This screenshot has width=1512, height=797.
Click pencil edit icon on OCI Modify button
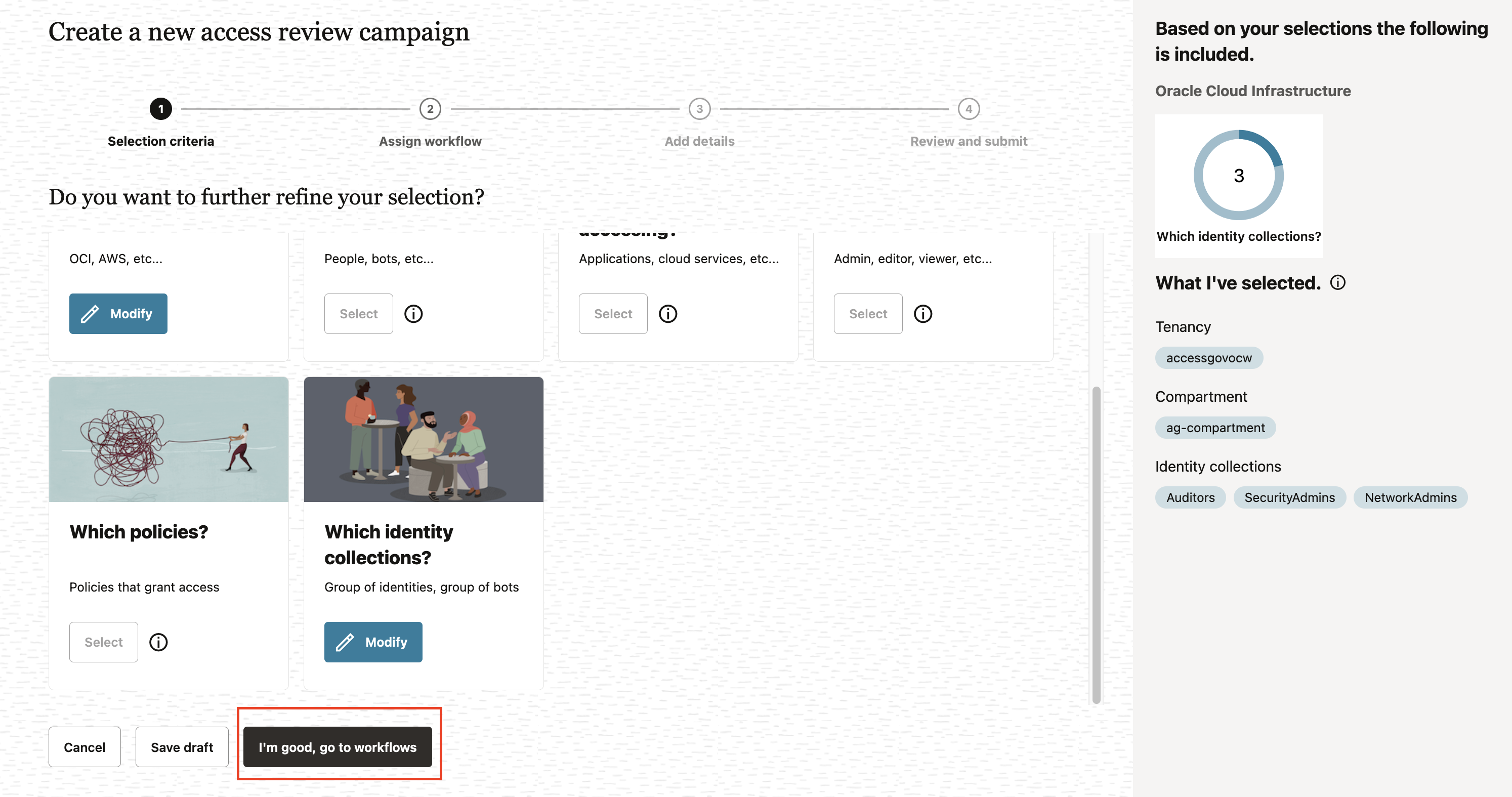tap(90, 313)
